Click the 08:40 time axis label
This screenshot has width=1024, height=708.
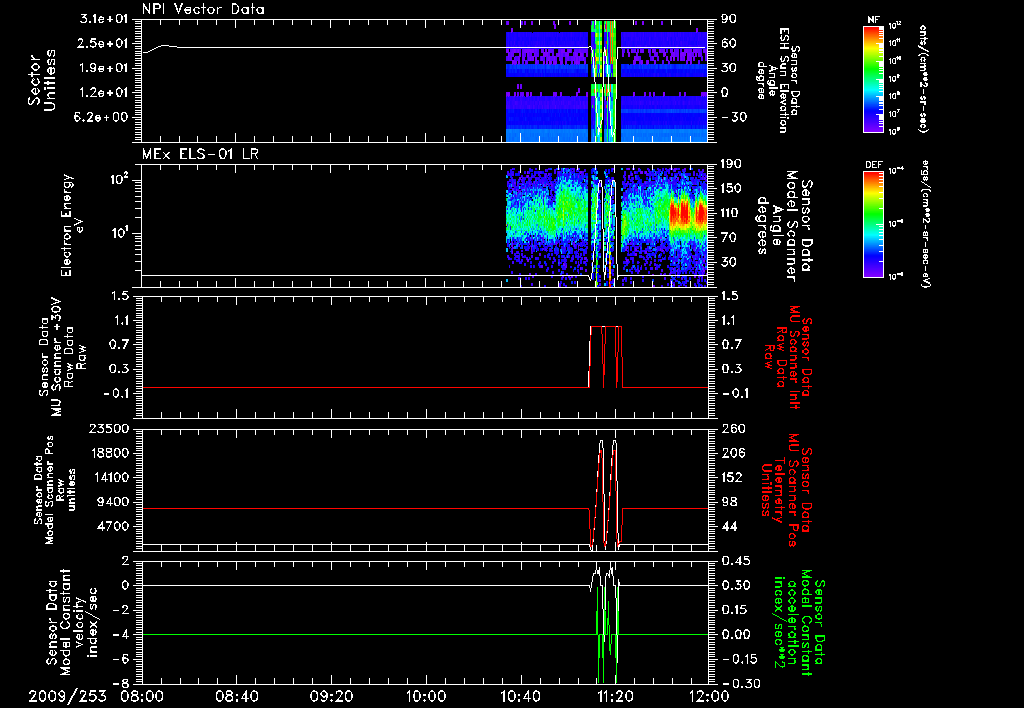click(238, 696)
